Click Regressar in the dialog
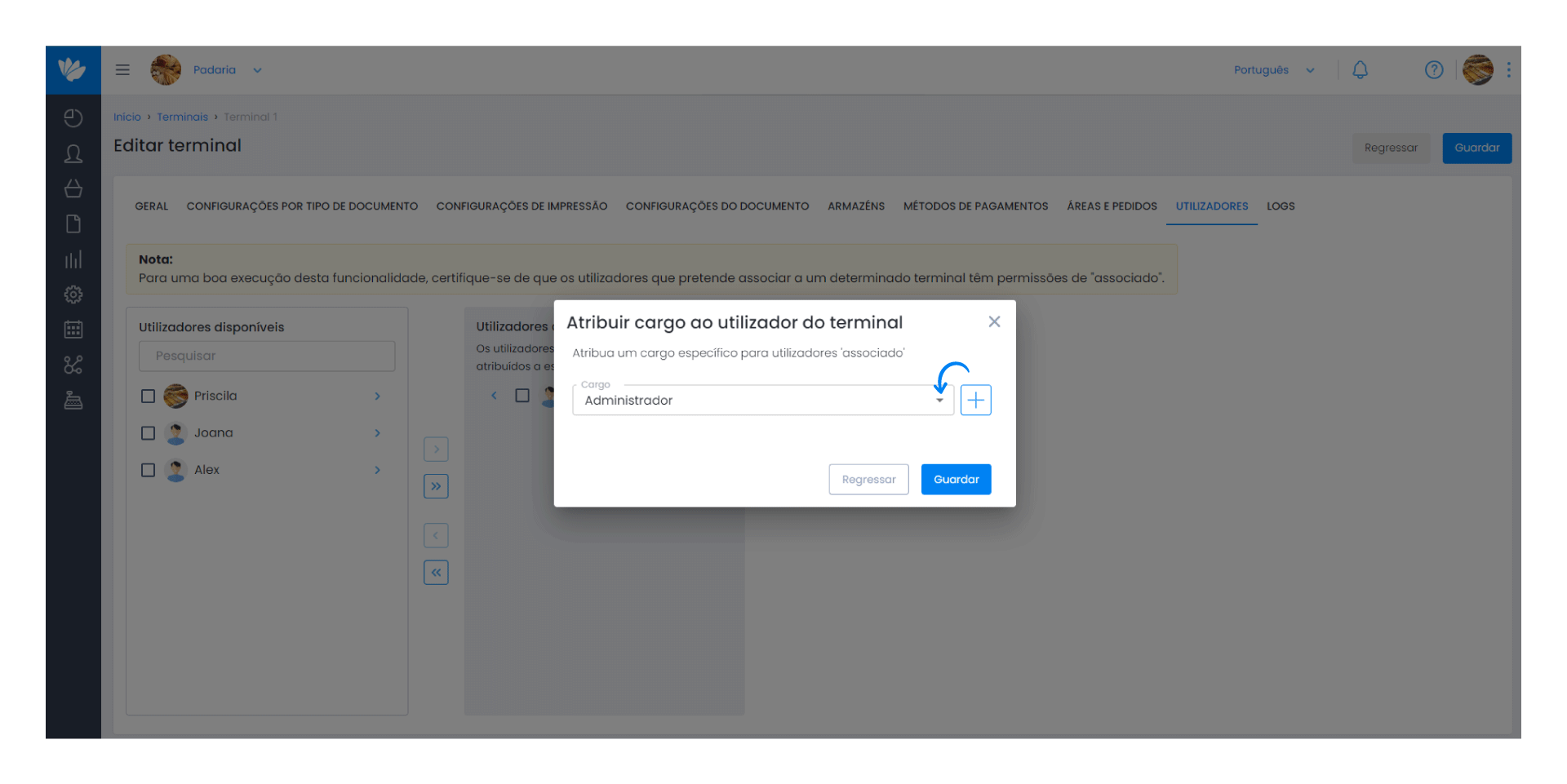 click(x=868, y=480)
